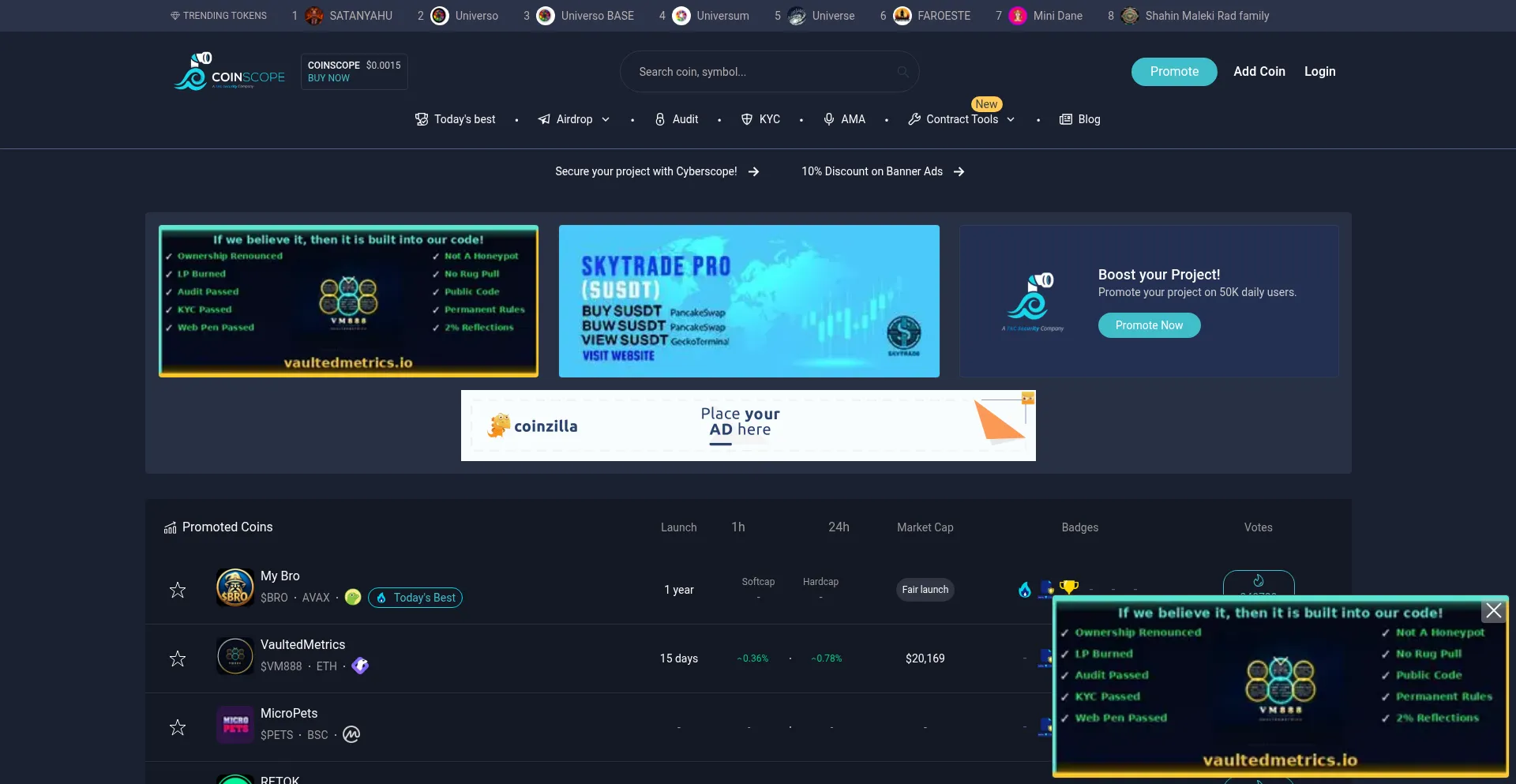Add MicroPets to favorites star
The width and height of the screenshot is (1516, 784).
178,727
